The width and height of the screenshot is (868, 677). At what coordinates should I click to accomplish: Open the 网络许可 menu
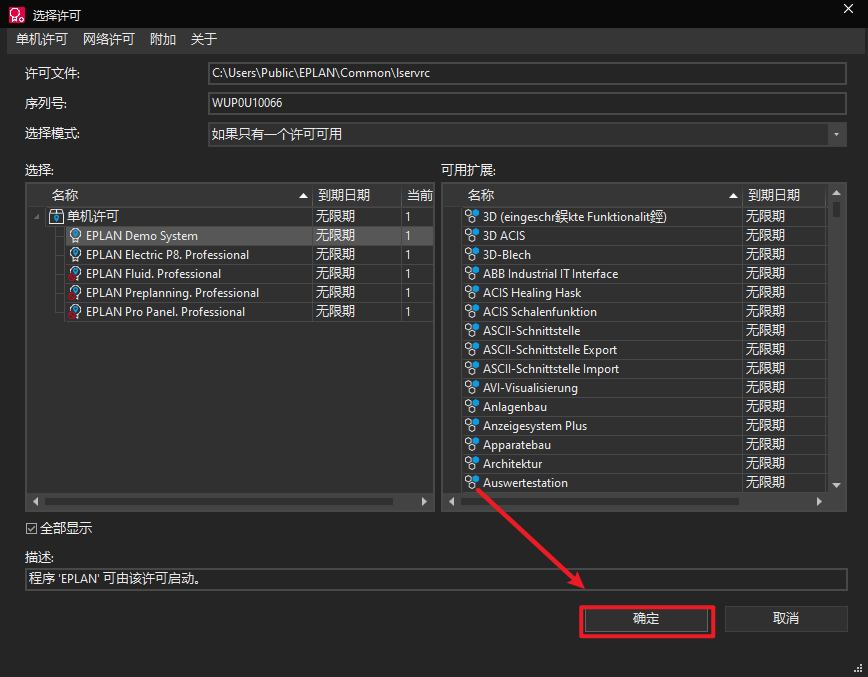[108, 39]
